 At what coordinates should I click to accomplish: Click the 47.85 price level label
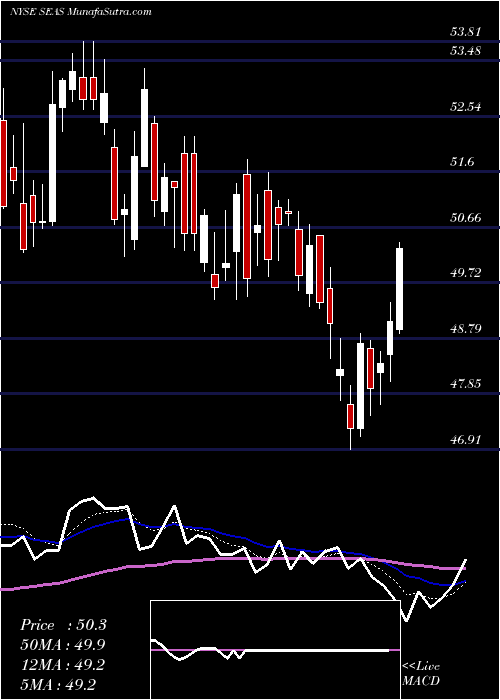[465, 384]
